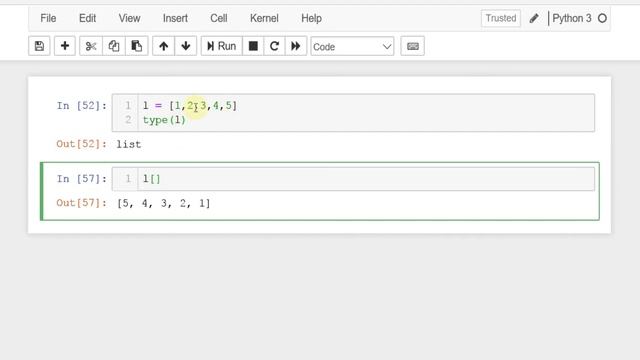Viewport: 640px width, 360px height.
Task: Open the View menu
Action: (129, 18)
